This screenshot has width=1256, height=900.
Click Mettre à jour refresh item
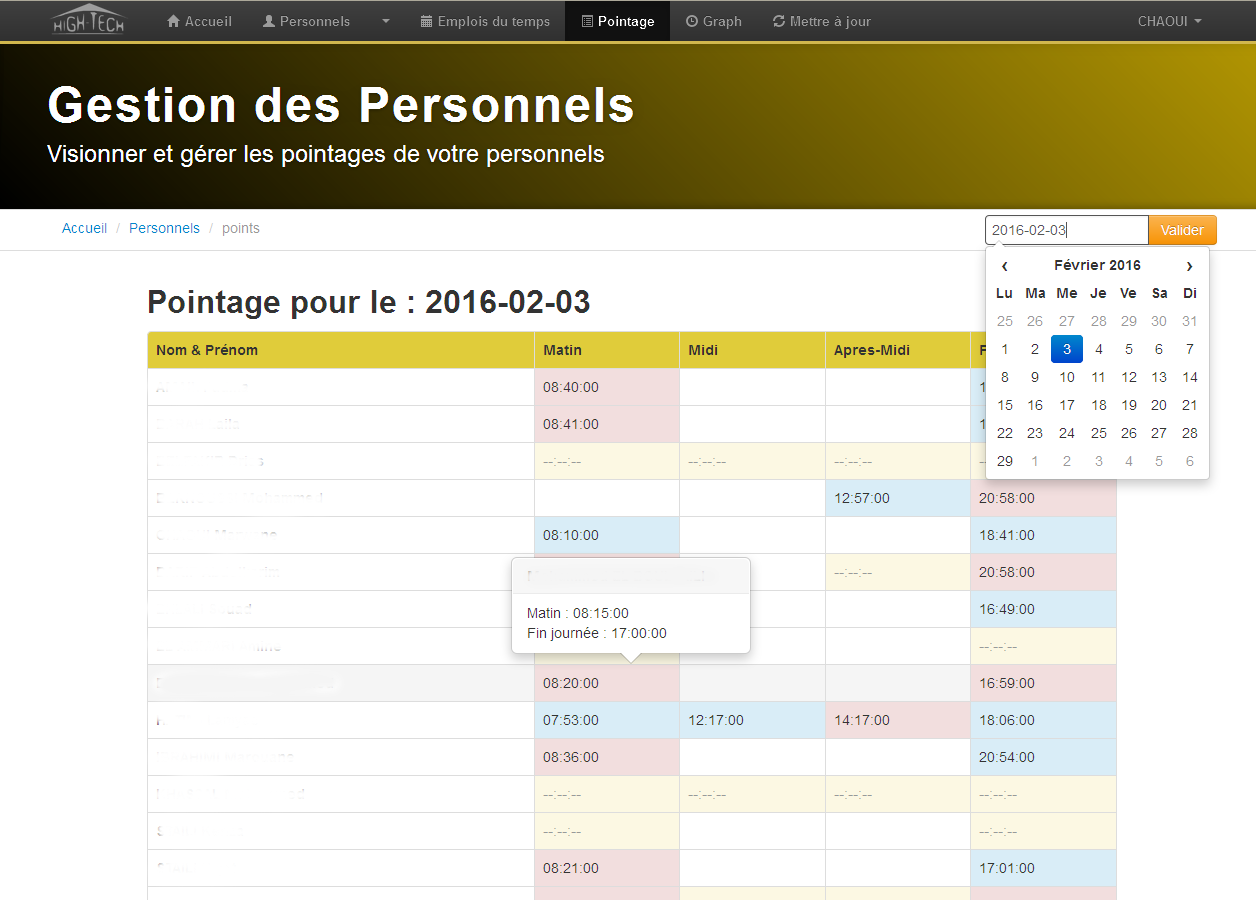[x=821, y=21]
